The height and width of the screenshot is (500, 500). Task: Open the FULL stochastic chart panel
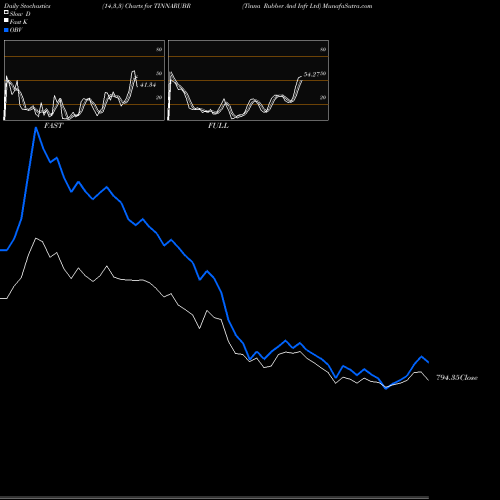click(x=248, y=80)
